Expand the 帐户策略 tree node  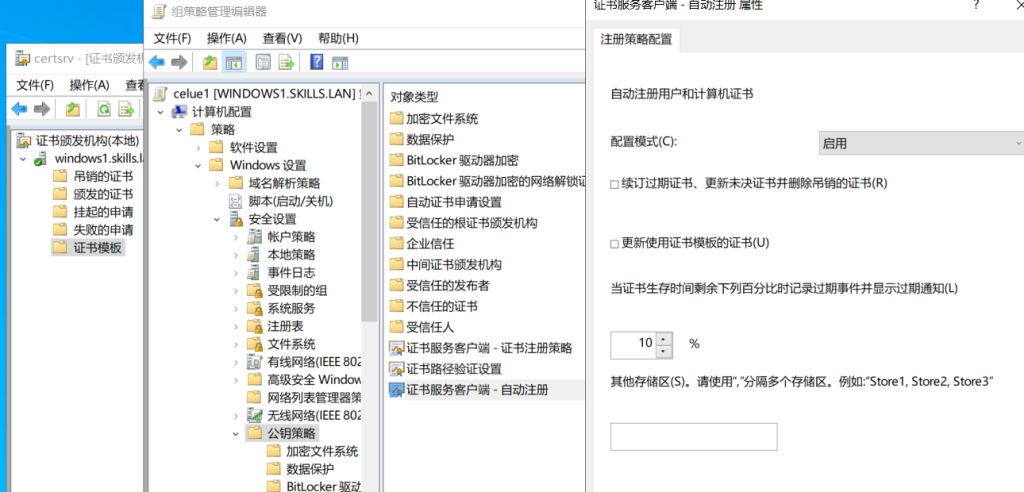click(236, 237)
